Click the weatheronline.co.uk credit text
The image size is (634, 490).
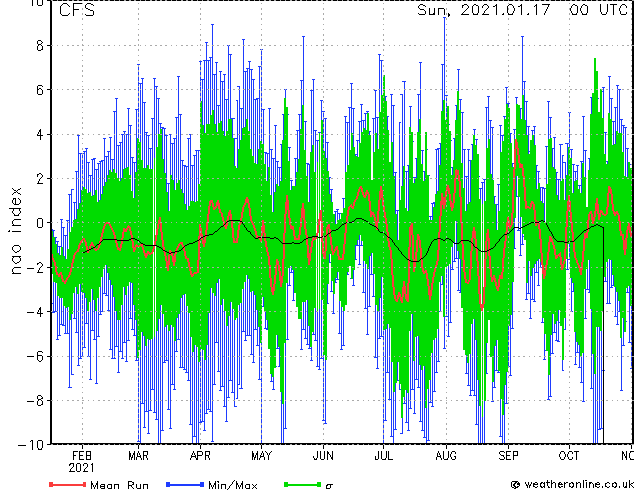click(x=579, y=484)
